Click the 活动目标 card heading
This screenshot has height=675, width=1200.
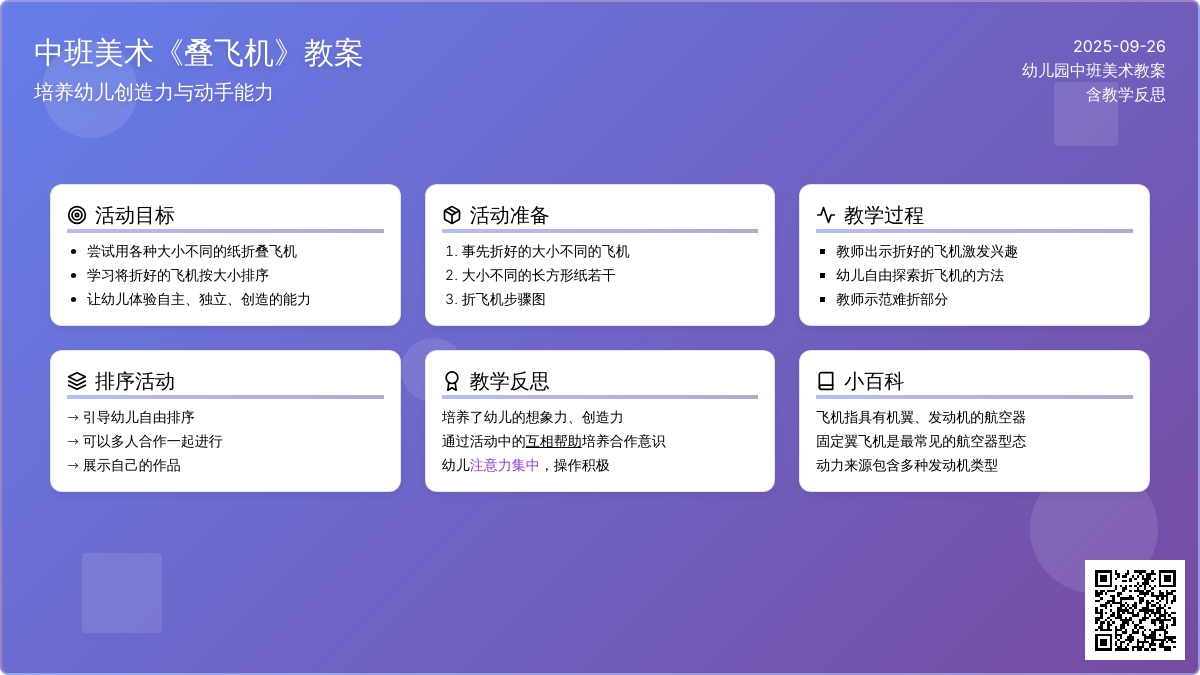(135, 215)
